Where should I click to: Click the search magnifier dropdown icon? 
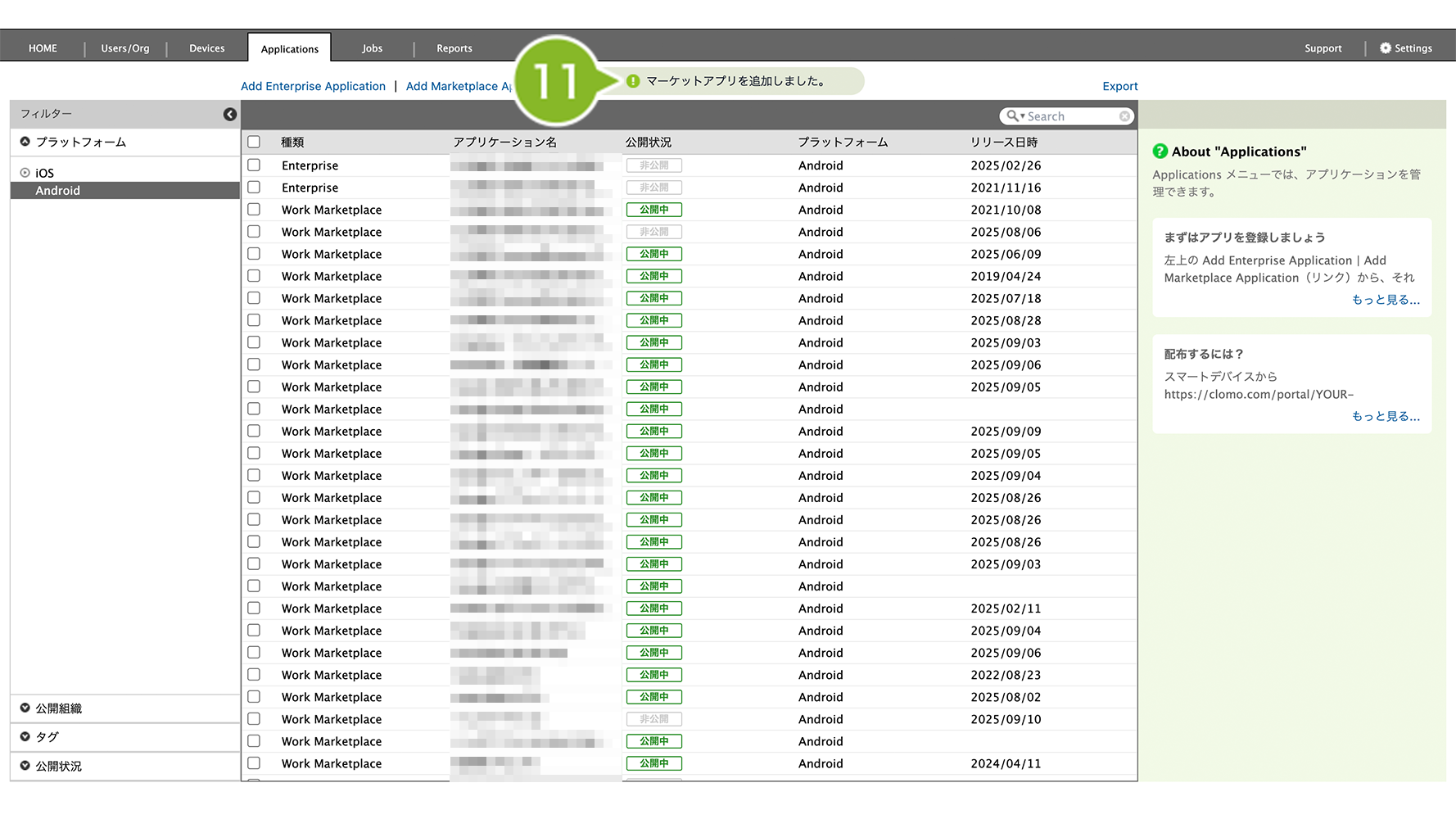click(1015, 116)
